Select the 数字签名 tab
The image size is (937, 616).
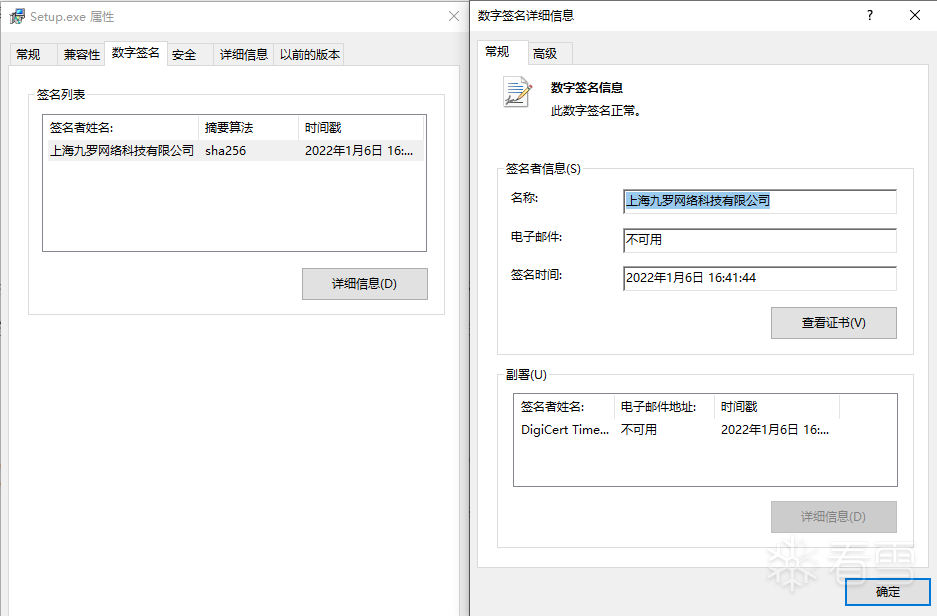[136, 53]
